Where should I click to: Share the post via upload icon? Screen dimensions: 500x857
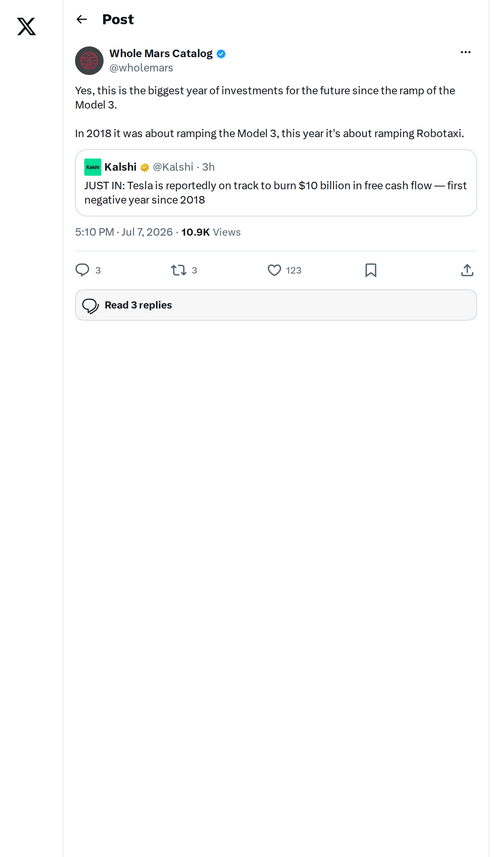467,270
